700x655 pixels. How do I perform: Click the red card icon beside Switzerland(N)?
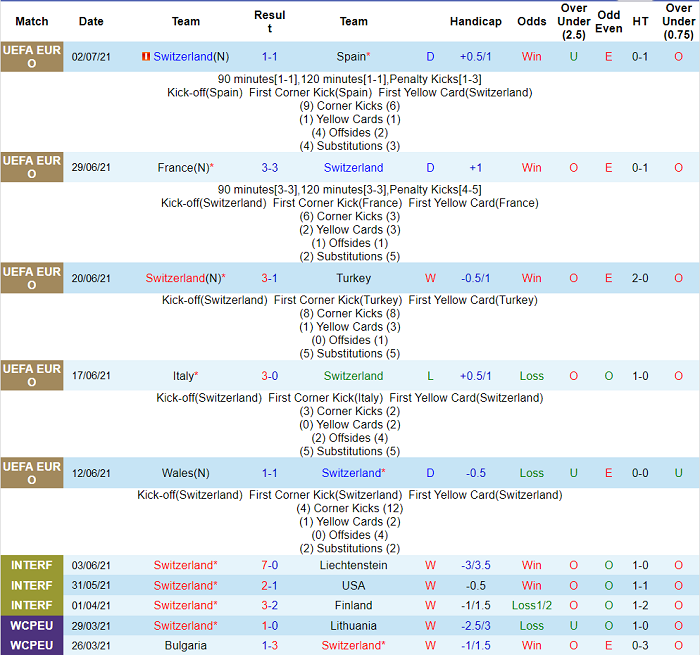[x=147, y=57]
